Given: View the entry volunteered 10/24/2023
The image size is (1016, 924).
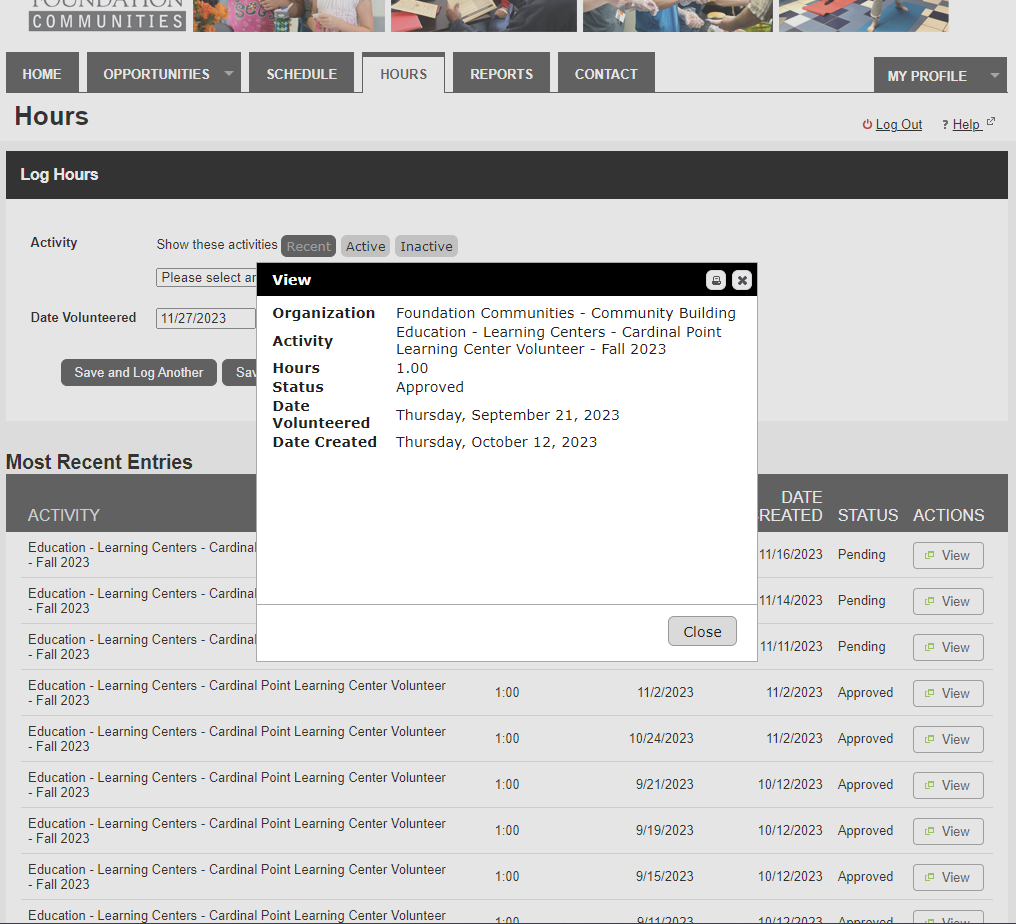Looking at the screenshot, I should click(948, 739).
